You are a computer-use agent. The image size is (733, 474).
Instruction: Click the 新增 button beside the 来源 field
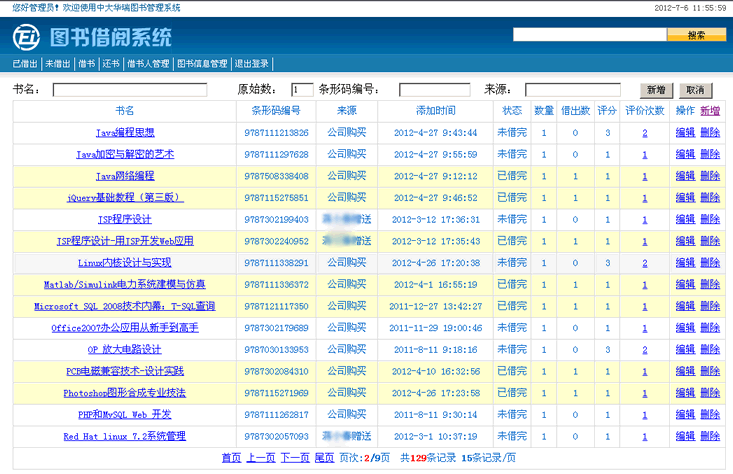click(x=656, y=90)
